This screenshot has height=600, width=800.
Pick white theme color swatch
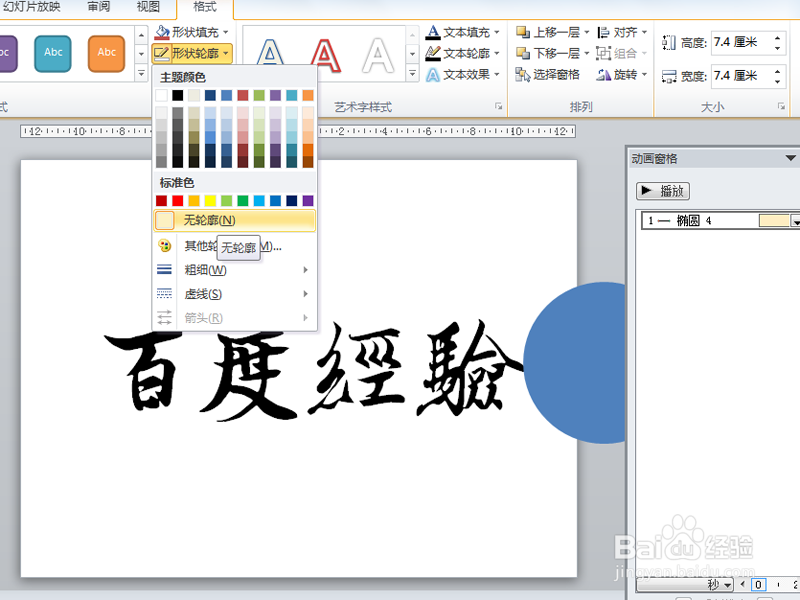162,95
